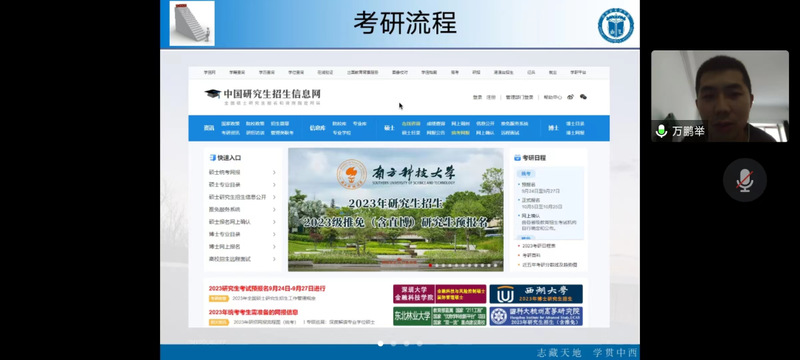
Task: Open 万鹏举's participant video thumbnail
Action: [x=719, y=96]
